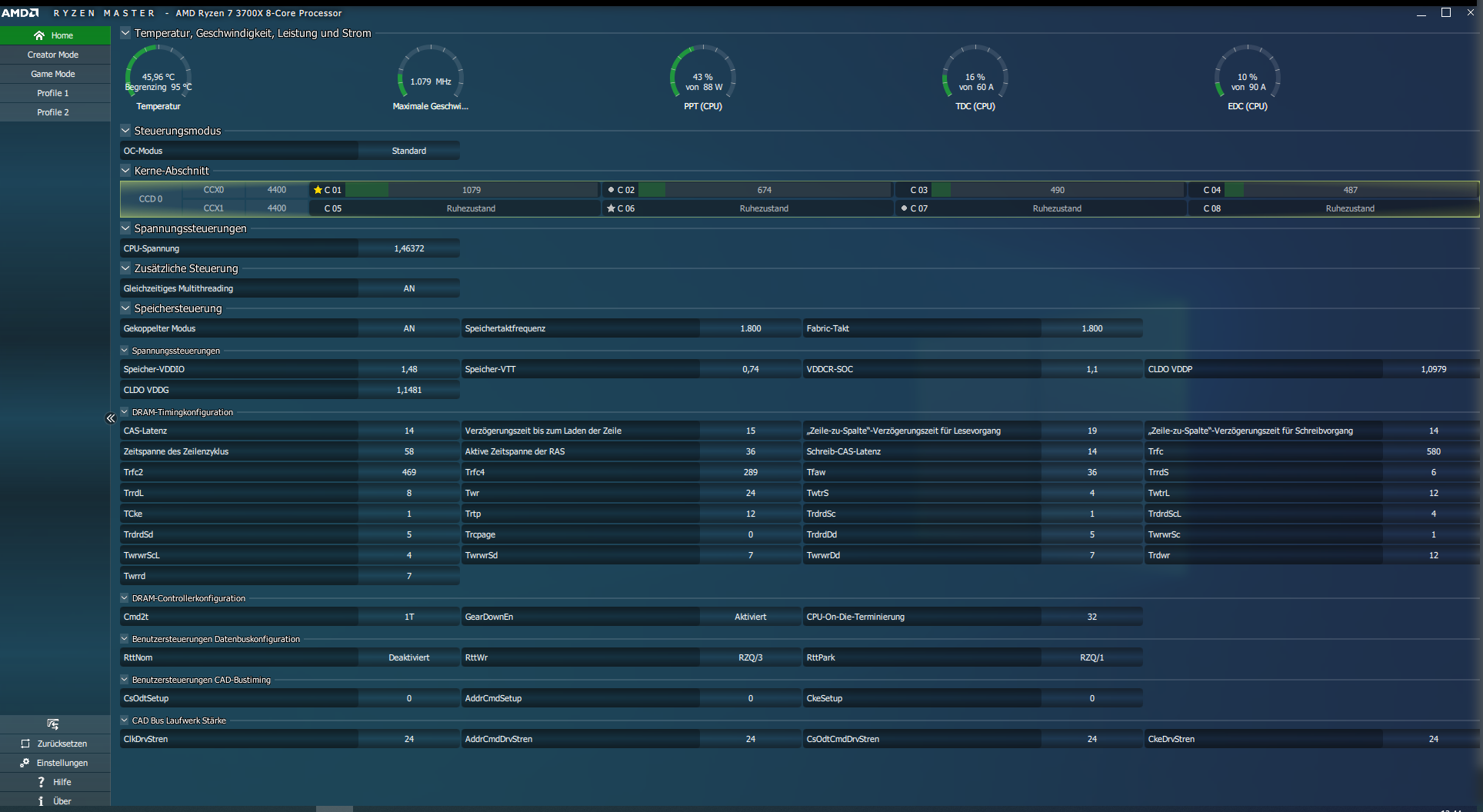Click the Einstellungen gears icon
Viewport: 1483px width, 812px height.
(25, 763)
